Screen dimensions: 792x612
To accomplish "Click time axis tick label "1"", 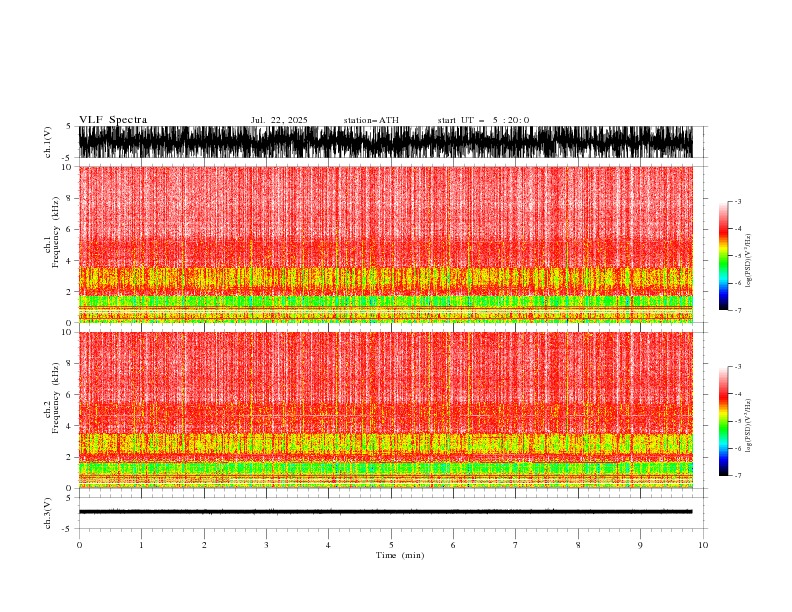I will point(141,545).
